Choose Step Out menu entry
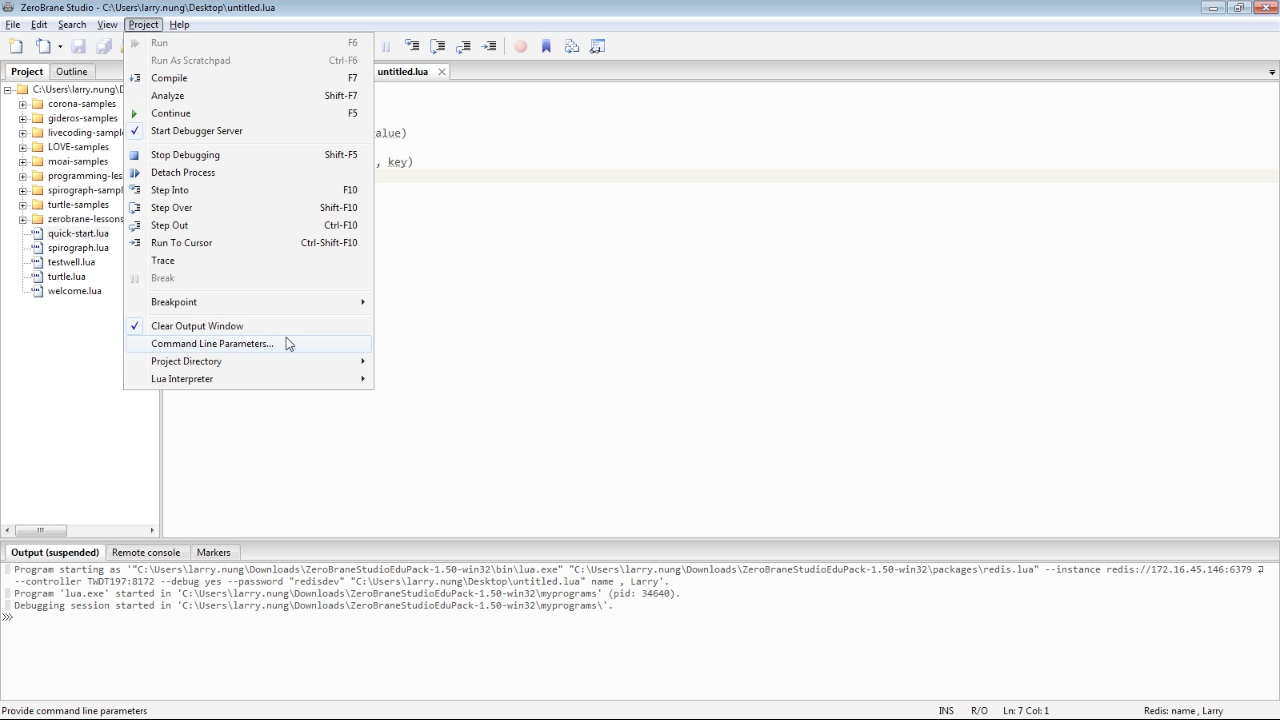This screenshot has width=1280, height=720. coord(248,225)
